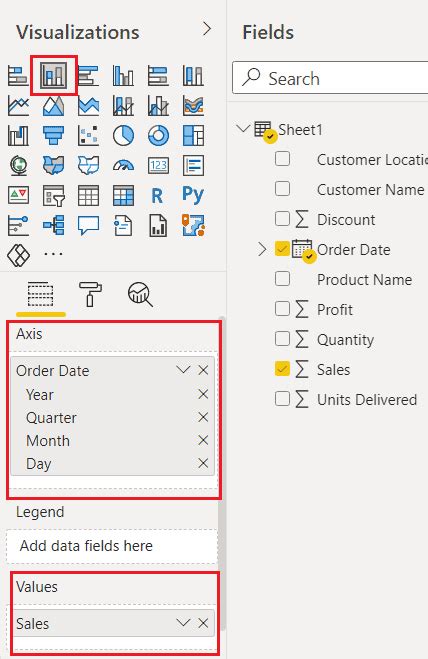This screenshot has width=428, height=659.
Task: Select the globe map visualization
Action: (18, 165)
